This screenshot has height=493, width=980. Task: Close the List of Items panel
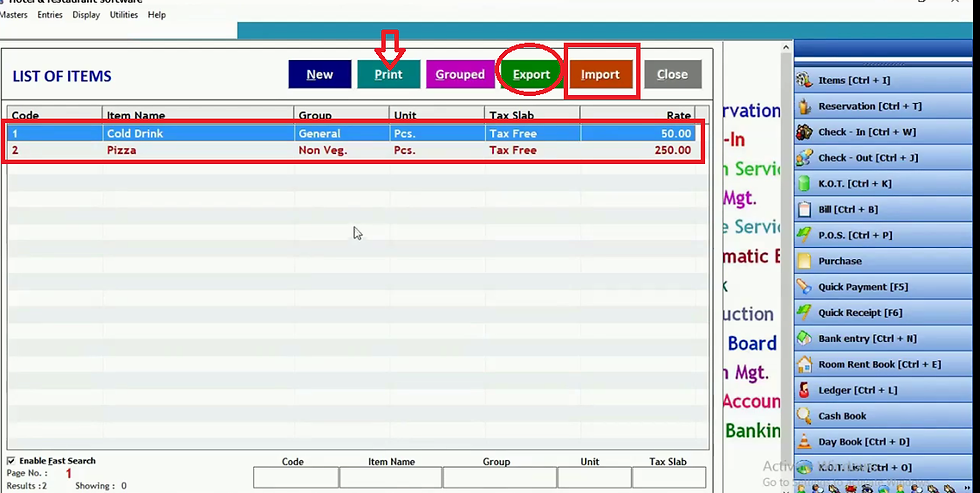tap(672, 74)
